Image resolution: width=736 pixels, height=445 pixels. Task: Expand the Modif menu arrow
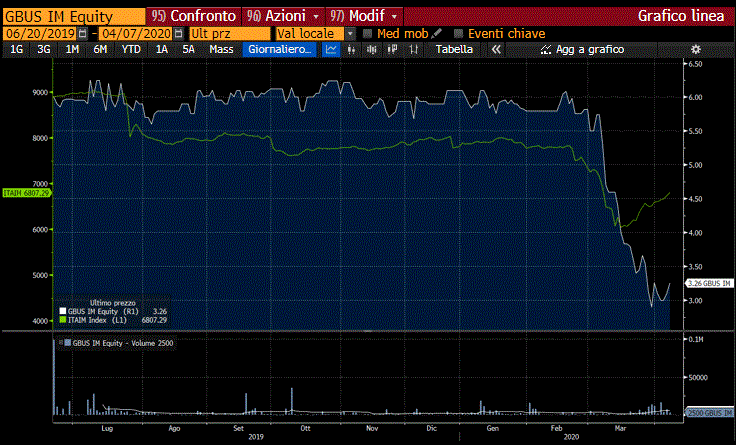(394, 16)
